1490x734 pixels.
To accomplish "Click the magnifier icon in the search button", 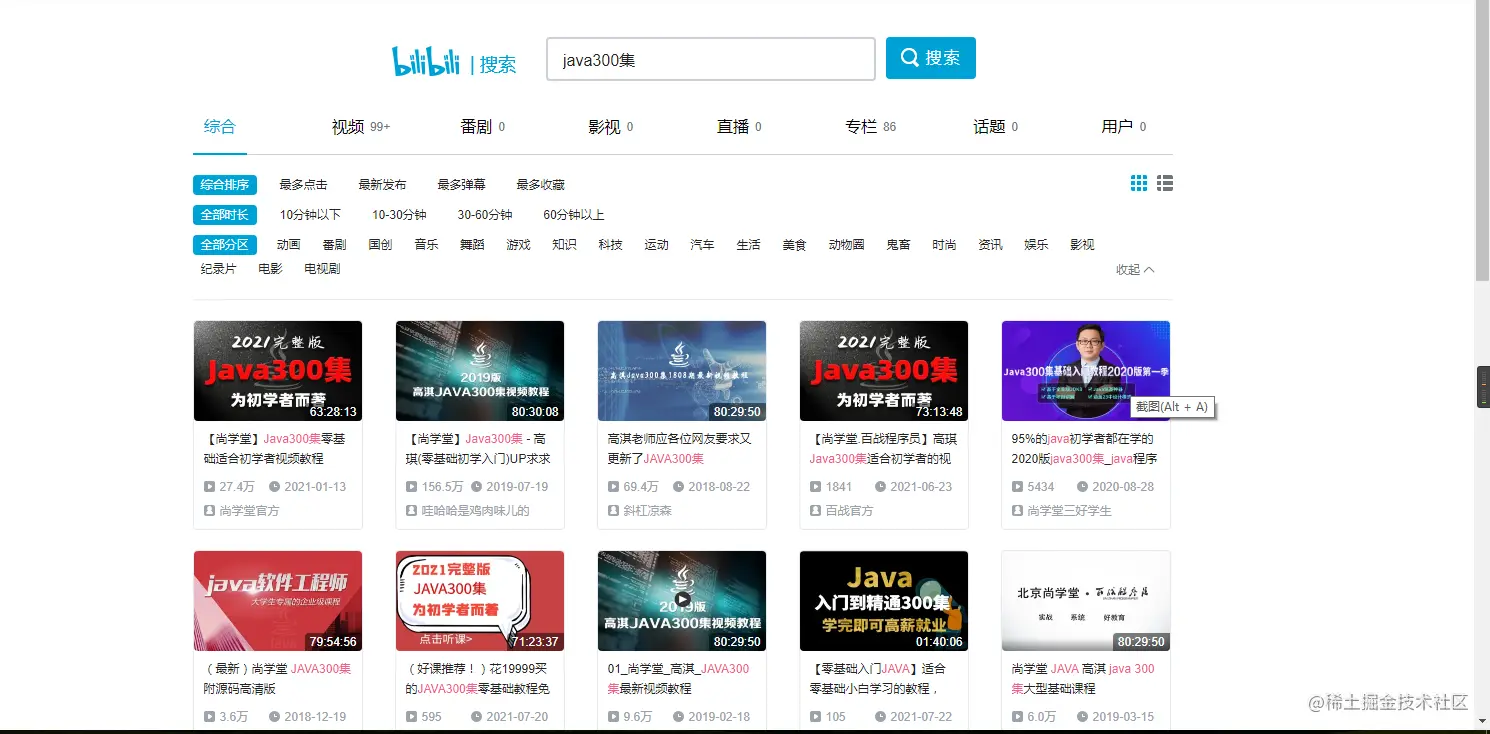I will [907, 58].
